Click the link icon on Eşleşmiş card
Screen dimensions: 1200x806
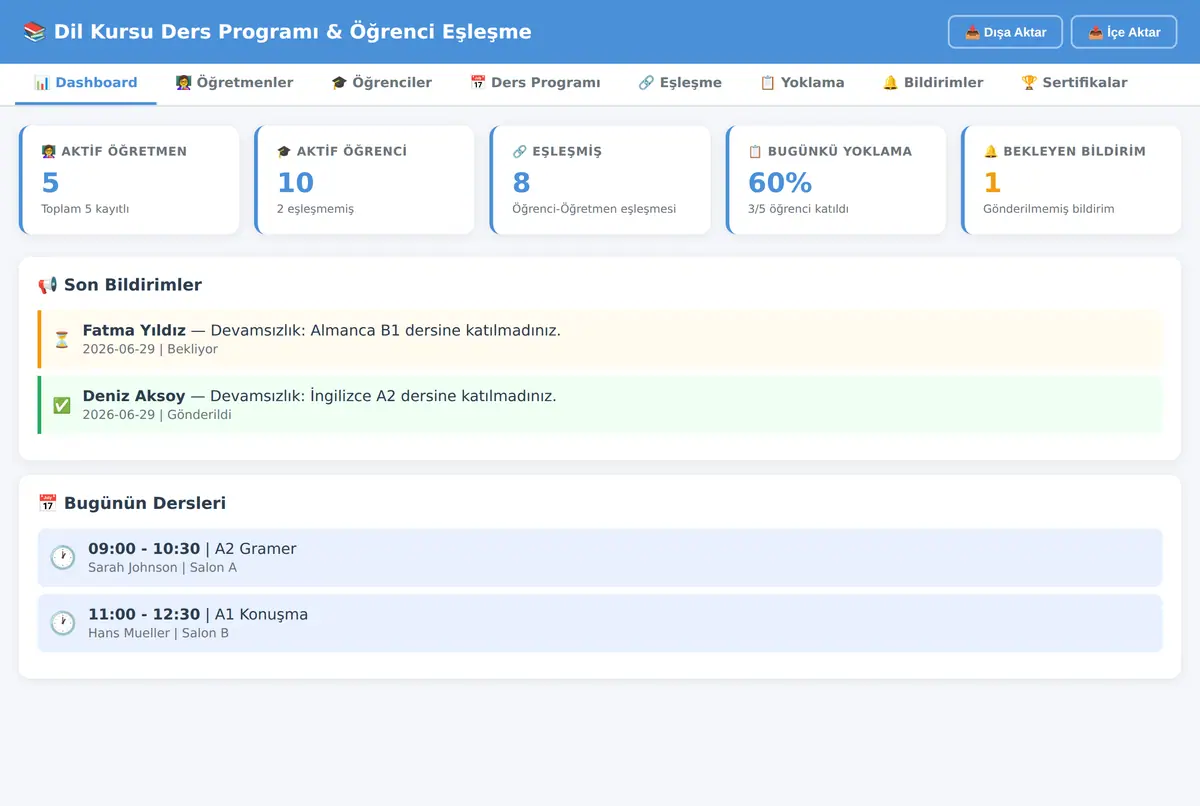519,151
